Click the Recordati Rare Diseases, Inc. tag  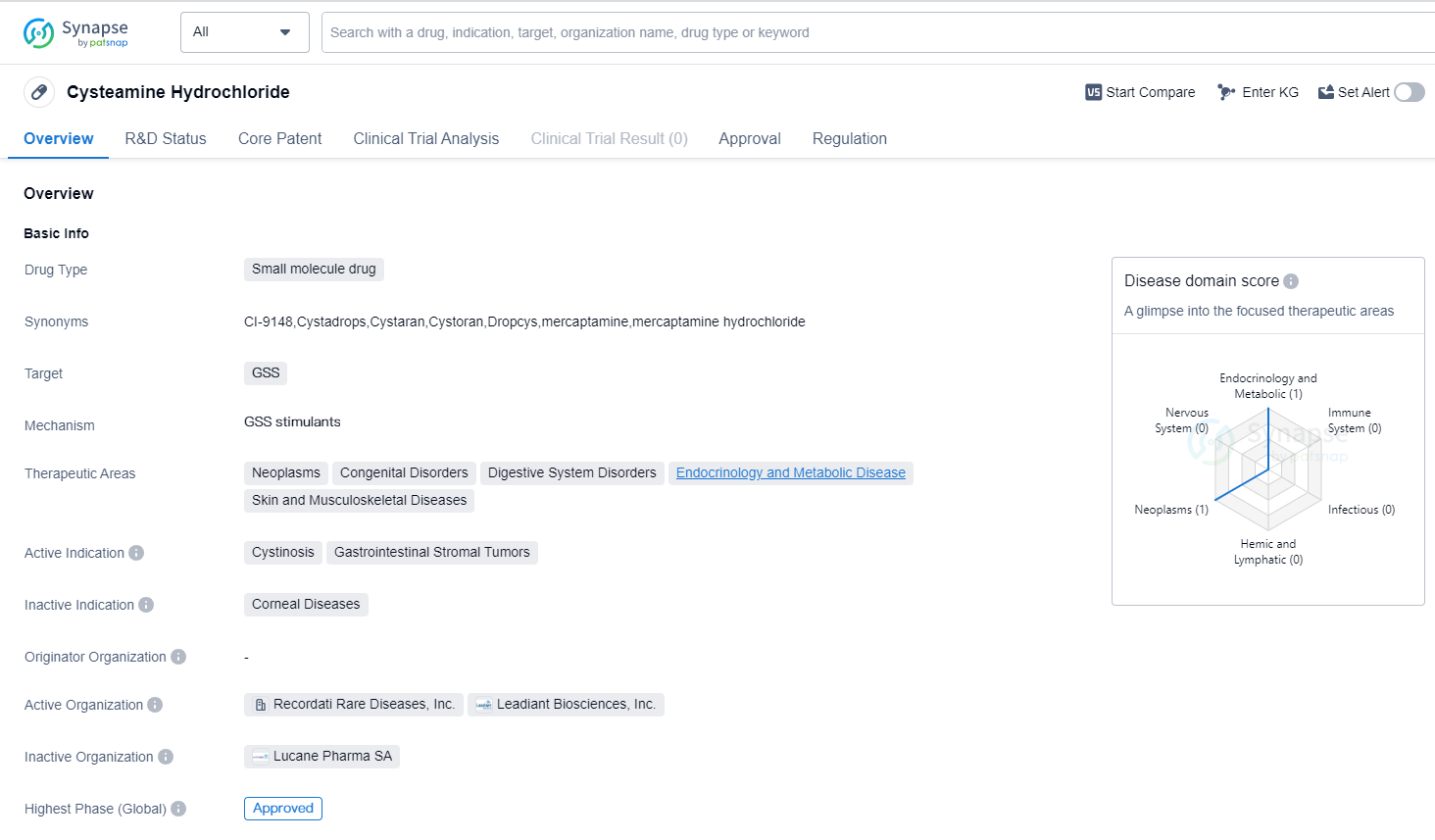(x=354, y=705)
